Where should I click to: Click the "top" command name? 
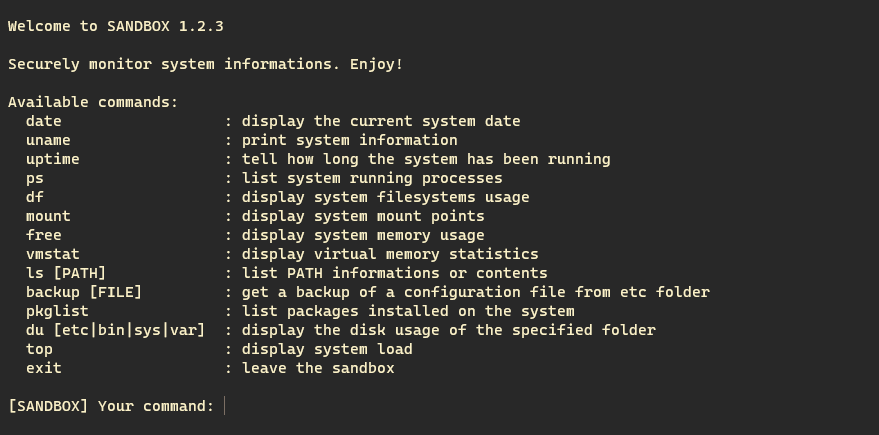point(39,349)
